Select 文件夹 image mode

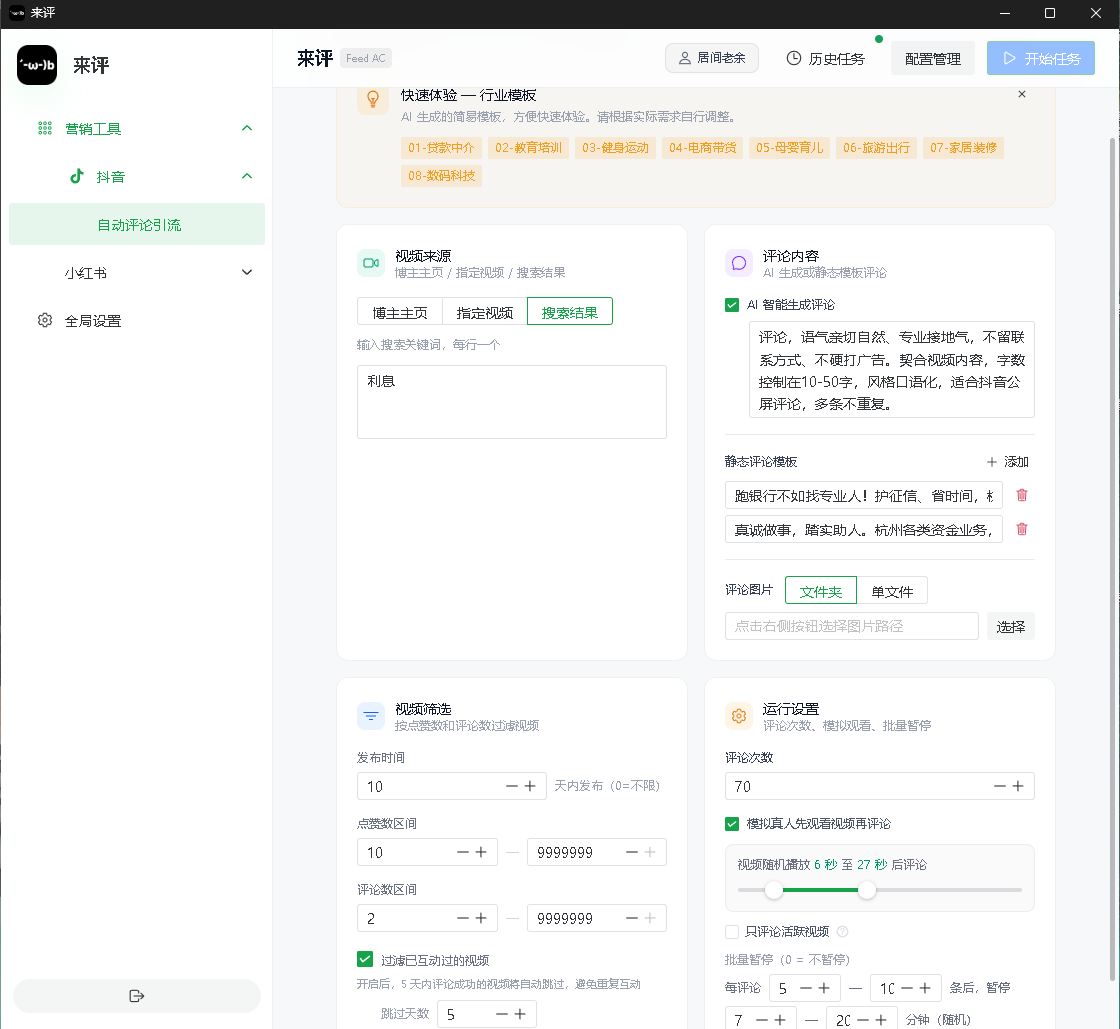(x=821, y=591)
